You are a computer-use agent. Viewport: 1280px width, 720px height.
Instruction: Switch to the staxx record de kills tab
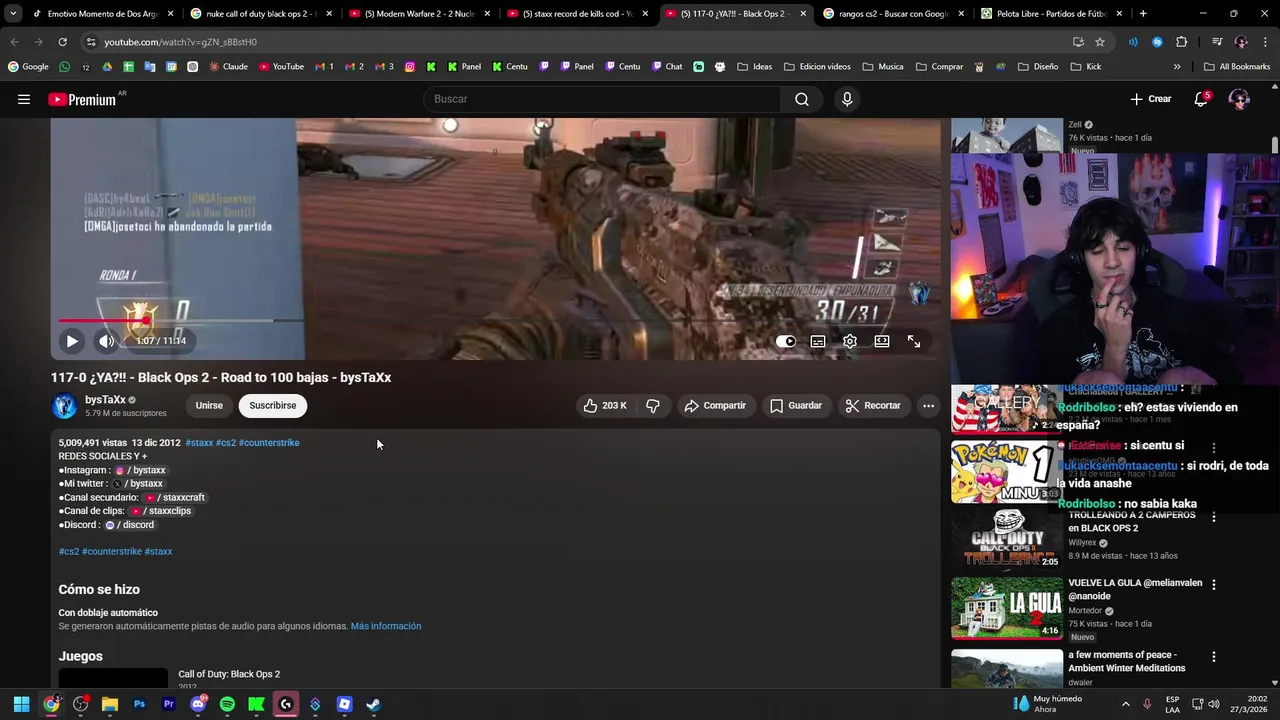tap(577, 14)
